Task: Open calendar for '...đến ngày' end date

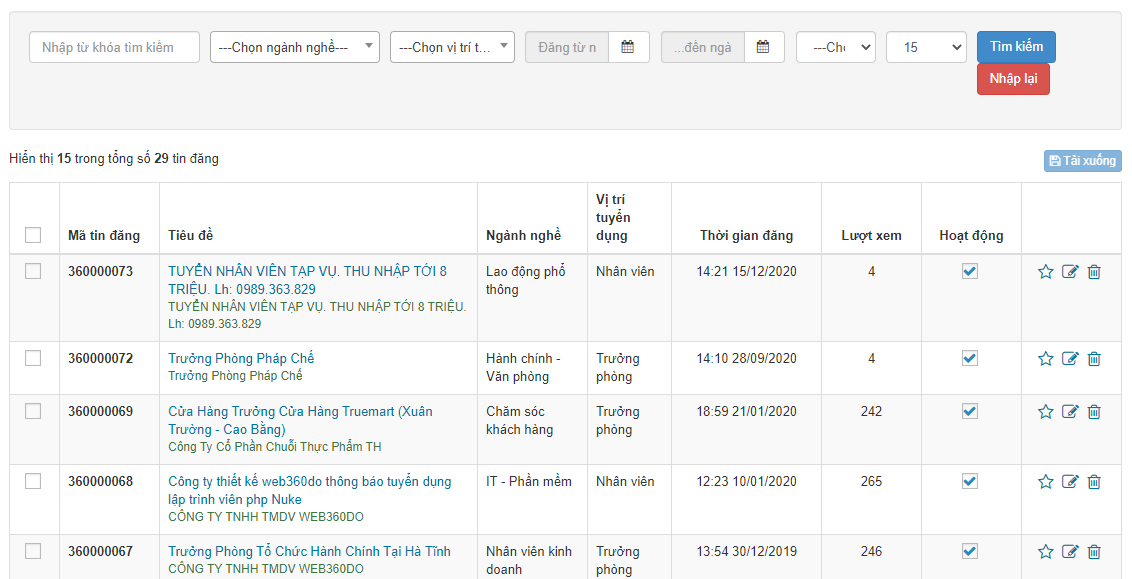Action: tap(764, 47)
